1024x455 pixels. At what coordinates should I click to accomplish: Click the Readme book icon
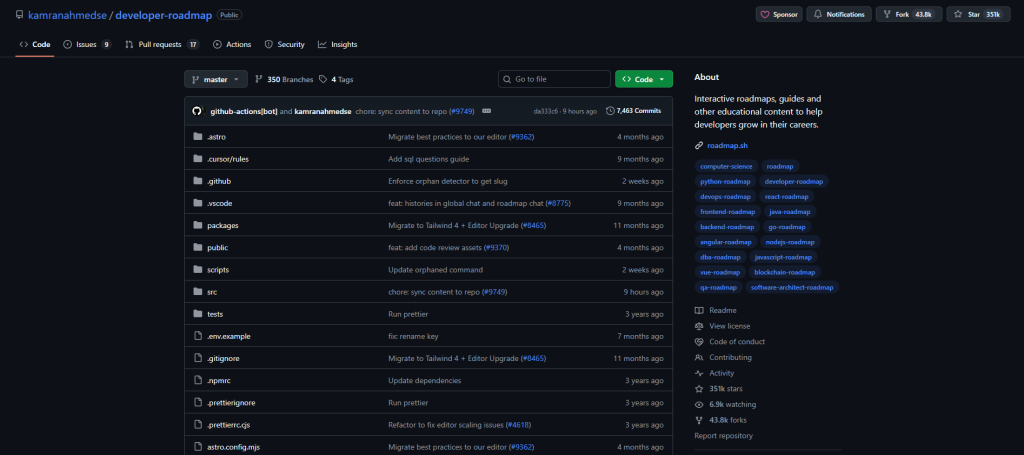pyautogui.click(x=699, y=311)
